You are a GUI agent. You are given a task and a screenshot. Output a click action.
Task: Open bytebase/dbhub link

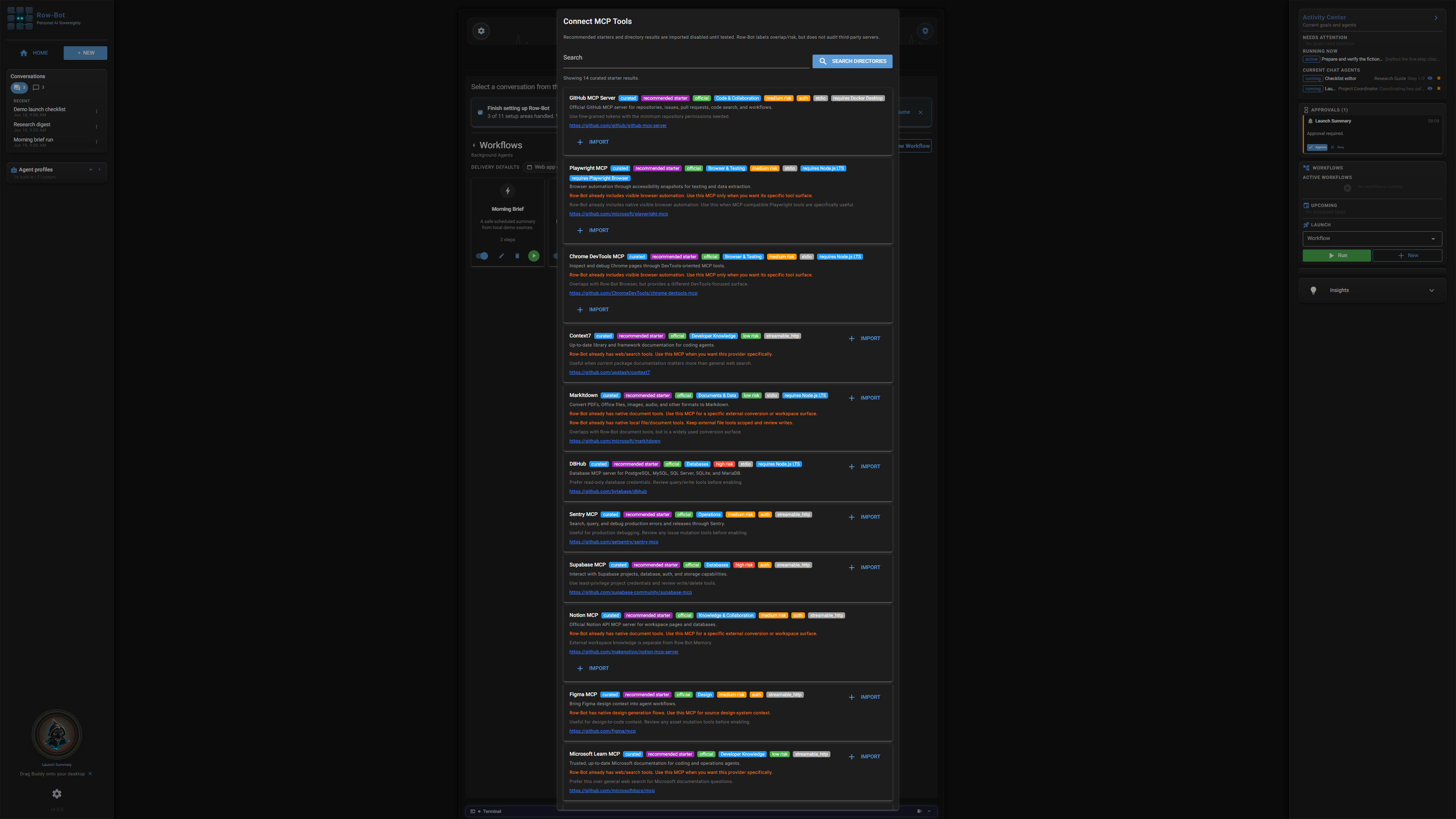[x=607, y=491]
